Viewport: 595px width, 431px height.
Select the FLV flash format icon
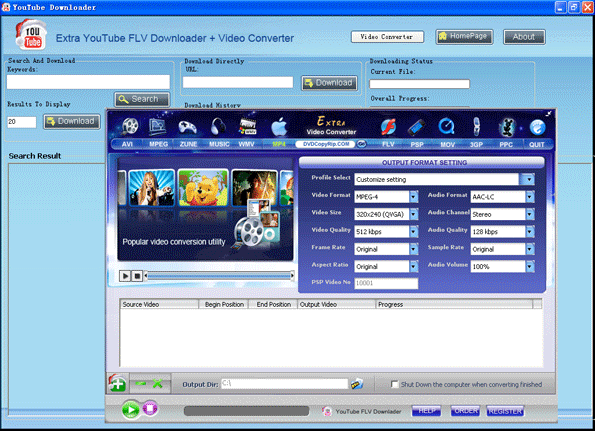click(388, 127)
